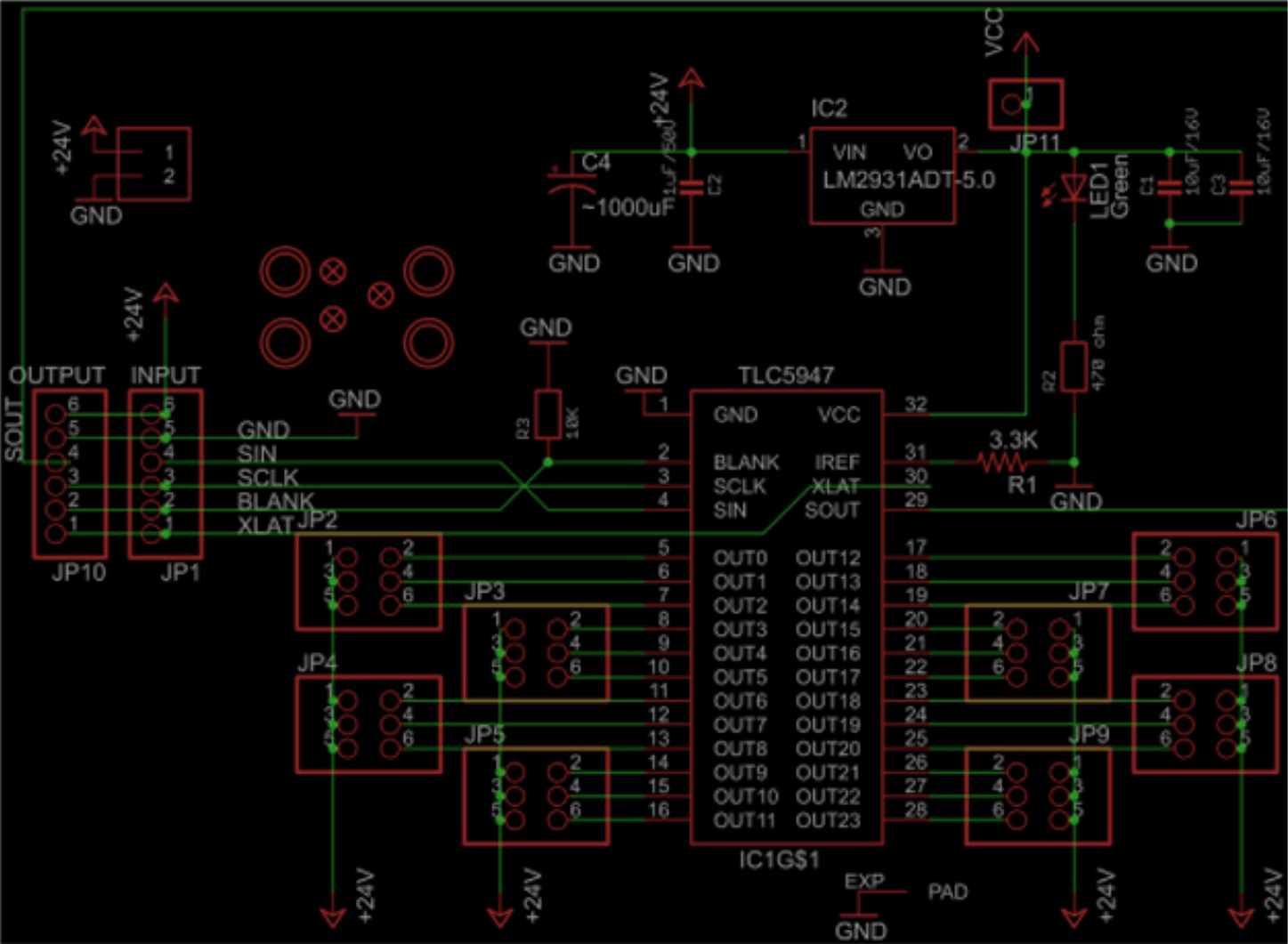Select resistor R2 470 ohm
This screenshot has width=1288, height=944.
1074,366
